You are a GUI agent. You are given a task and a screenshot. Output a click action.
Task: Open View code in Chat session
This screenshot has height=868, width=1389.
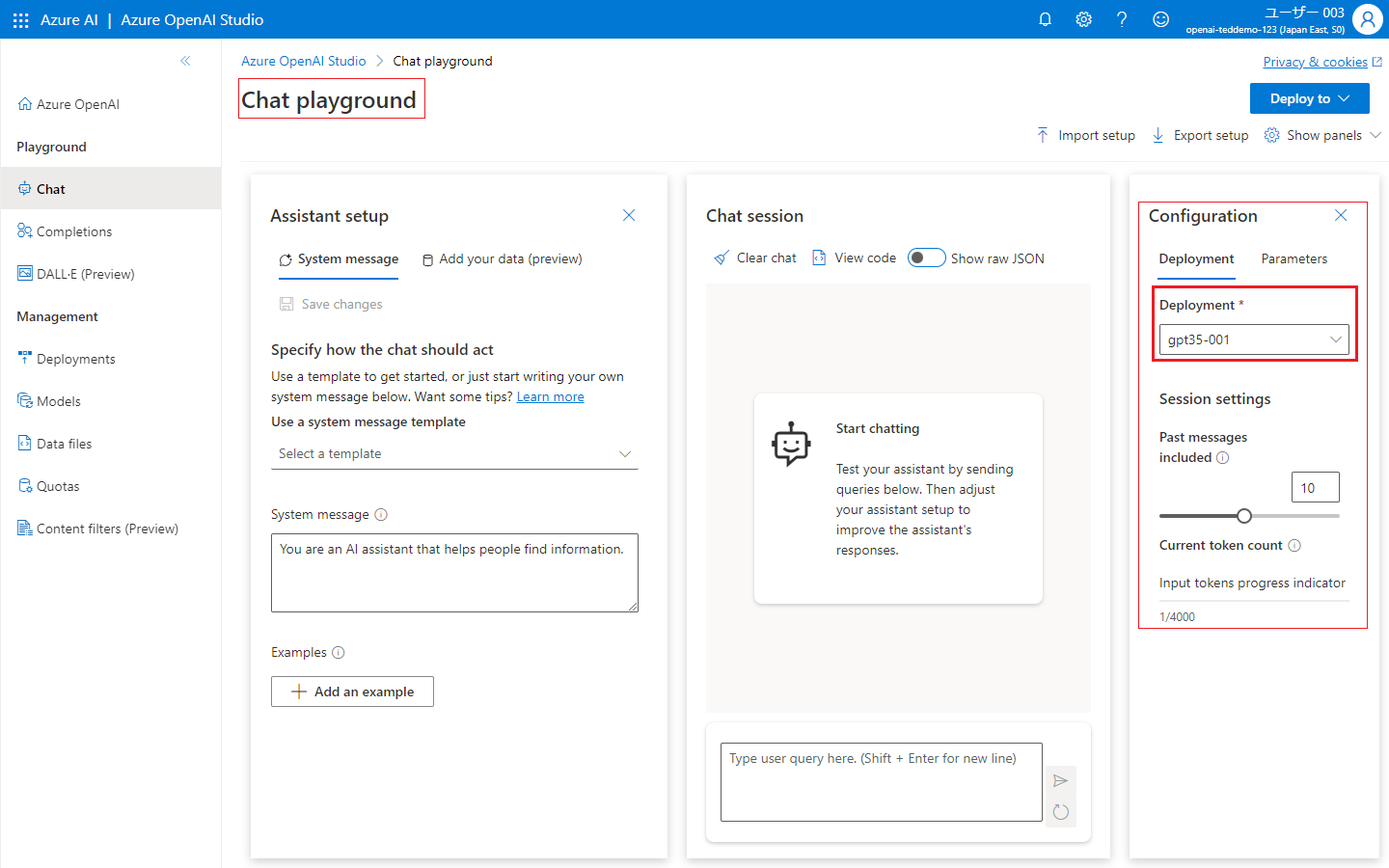point(855,258)
